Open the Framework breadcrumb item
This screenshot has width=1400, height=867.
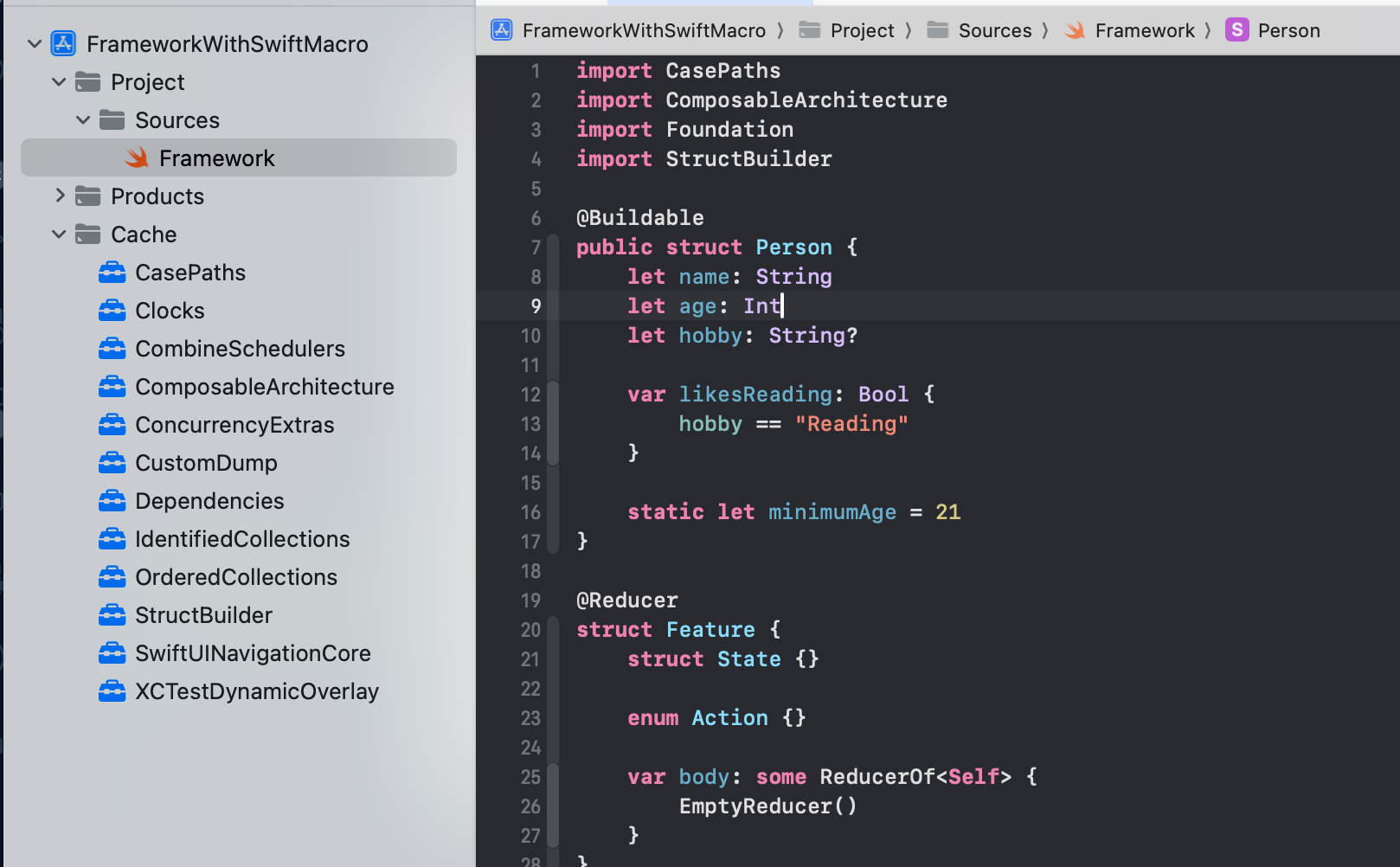[x=1146, y=29]
